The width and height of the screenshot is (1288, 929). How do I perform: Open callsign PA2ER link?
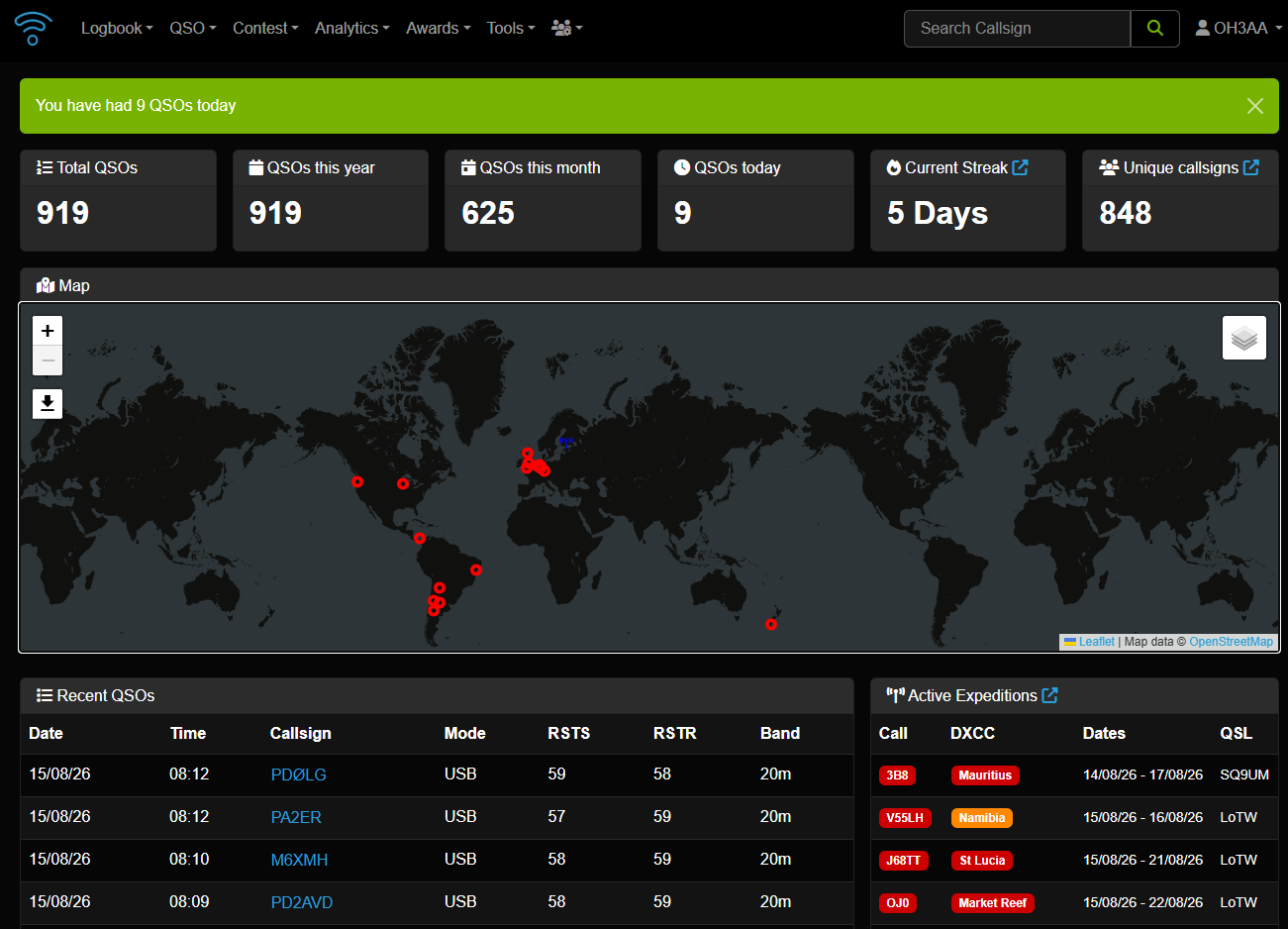click(296, 817)
